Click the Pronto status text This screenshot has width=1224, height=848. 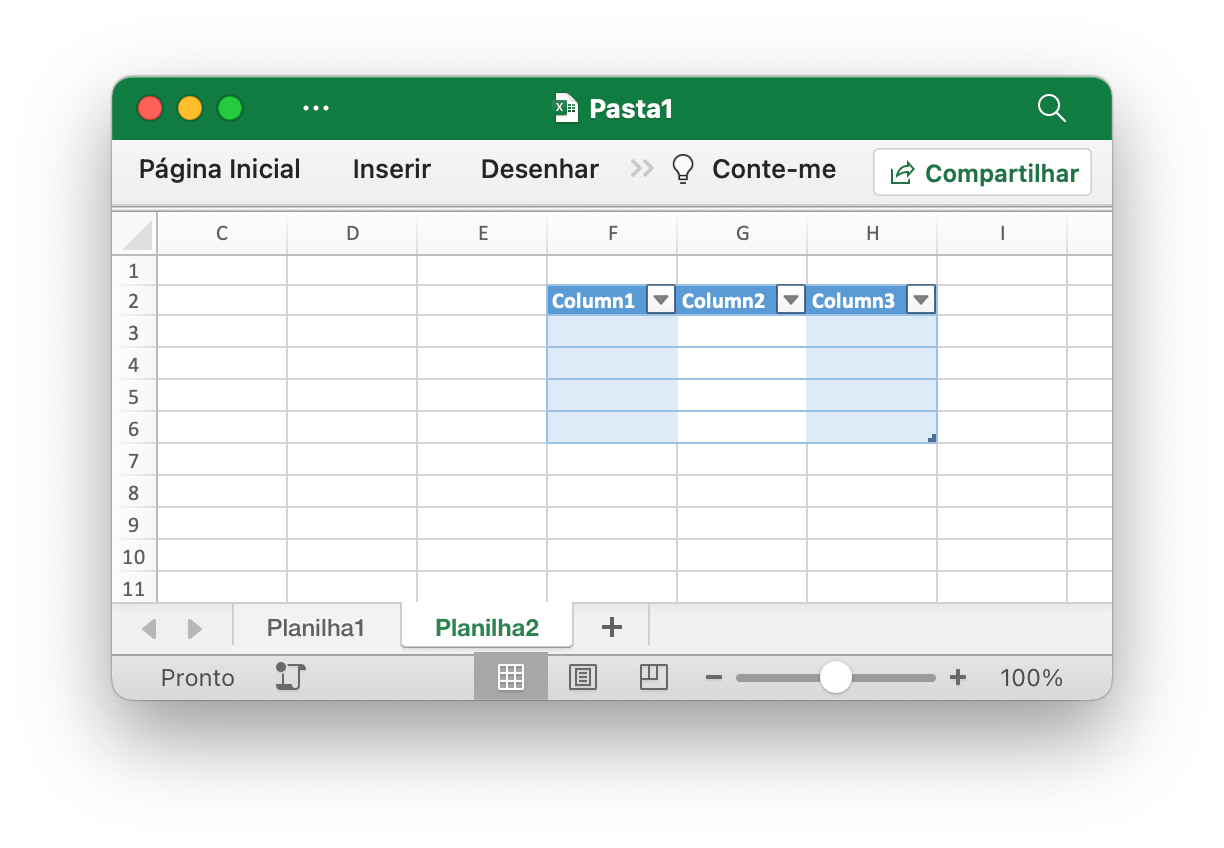point(198,678)
